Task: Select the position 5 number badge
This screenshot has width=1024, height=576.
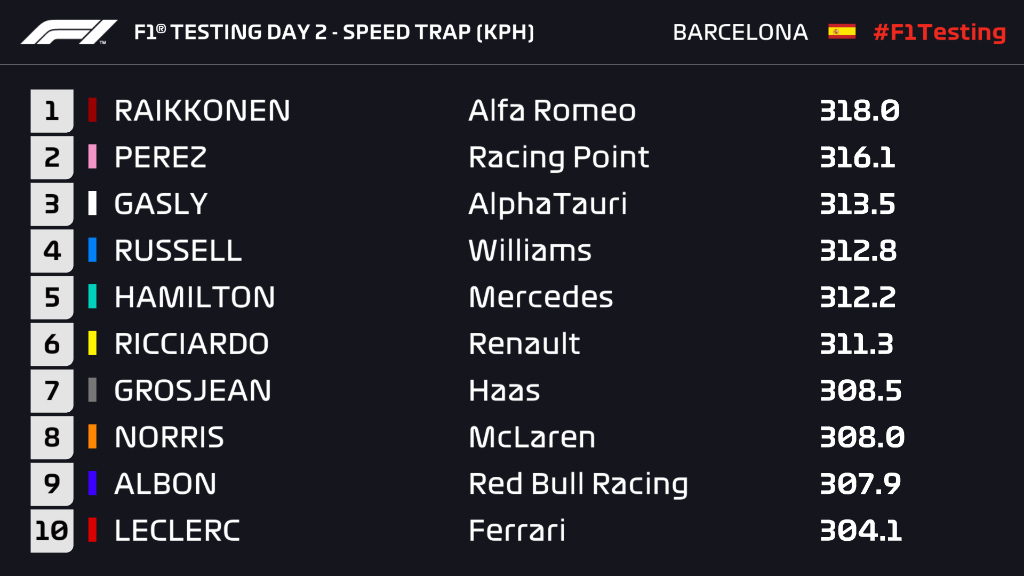Action: click(52, 298)
